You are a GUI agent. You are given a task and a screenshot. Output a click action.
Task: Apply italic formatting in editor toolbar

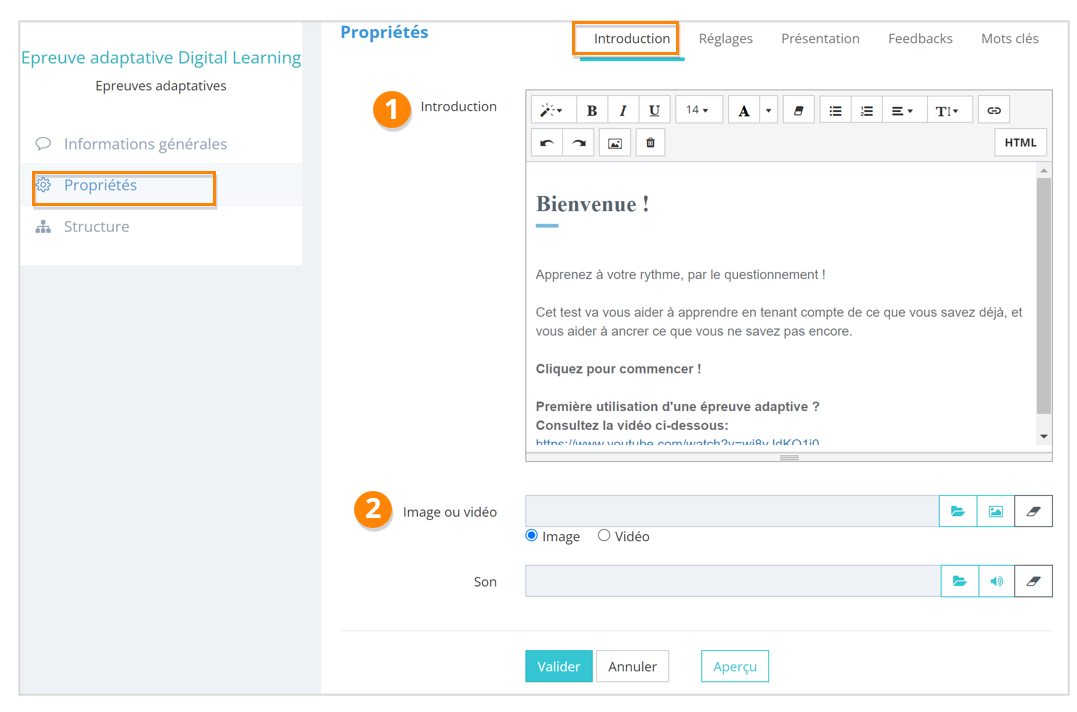click(x=623, y=110)
